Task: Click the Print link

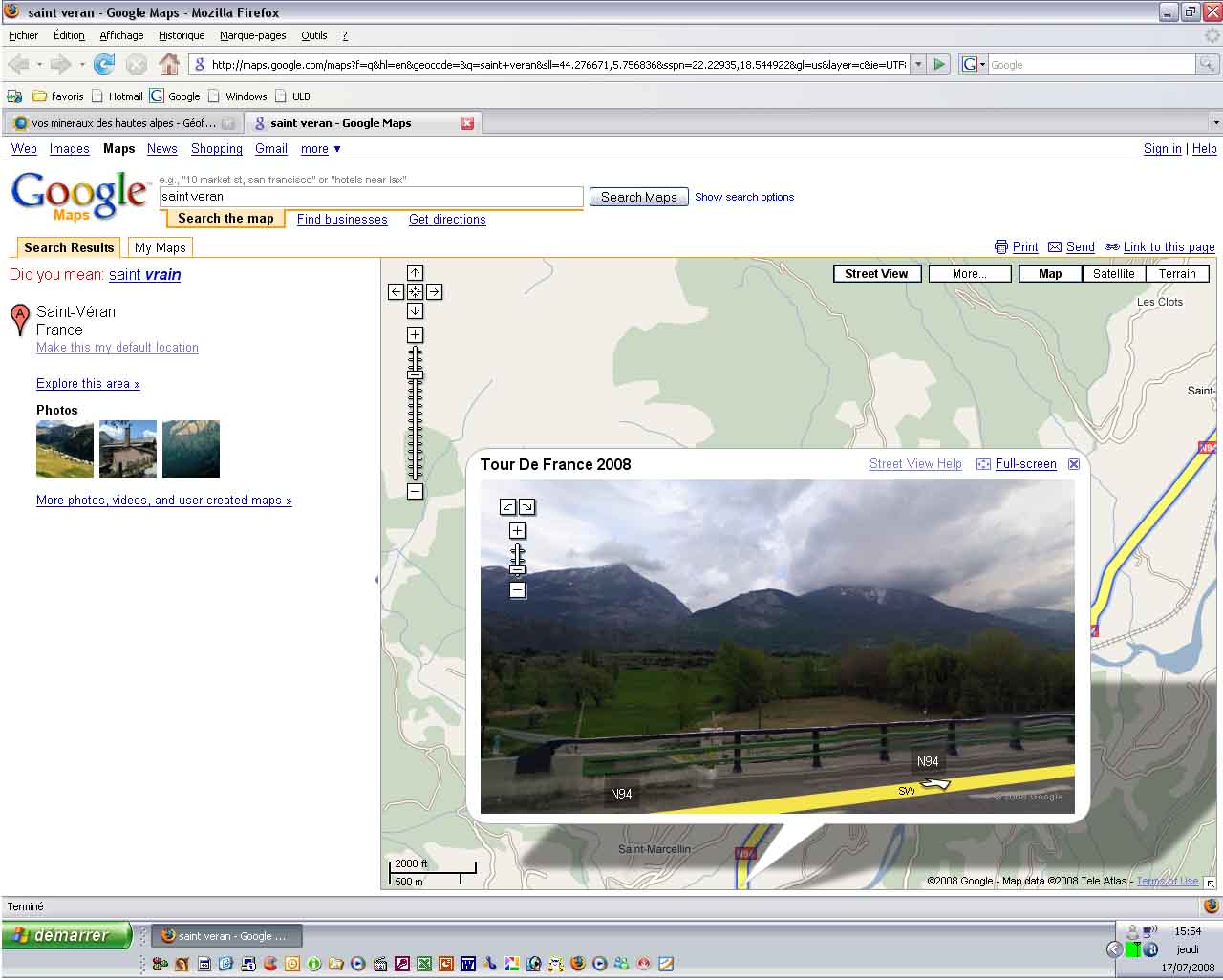Action: point(1025,247)
